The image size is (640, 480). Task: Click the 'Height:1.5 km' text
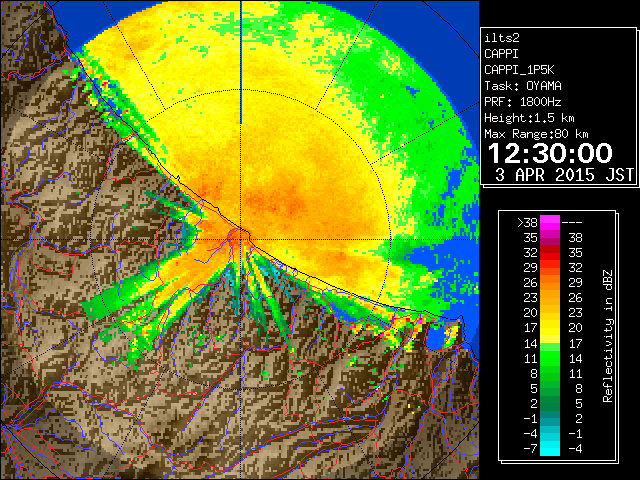pos(529,118)
